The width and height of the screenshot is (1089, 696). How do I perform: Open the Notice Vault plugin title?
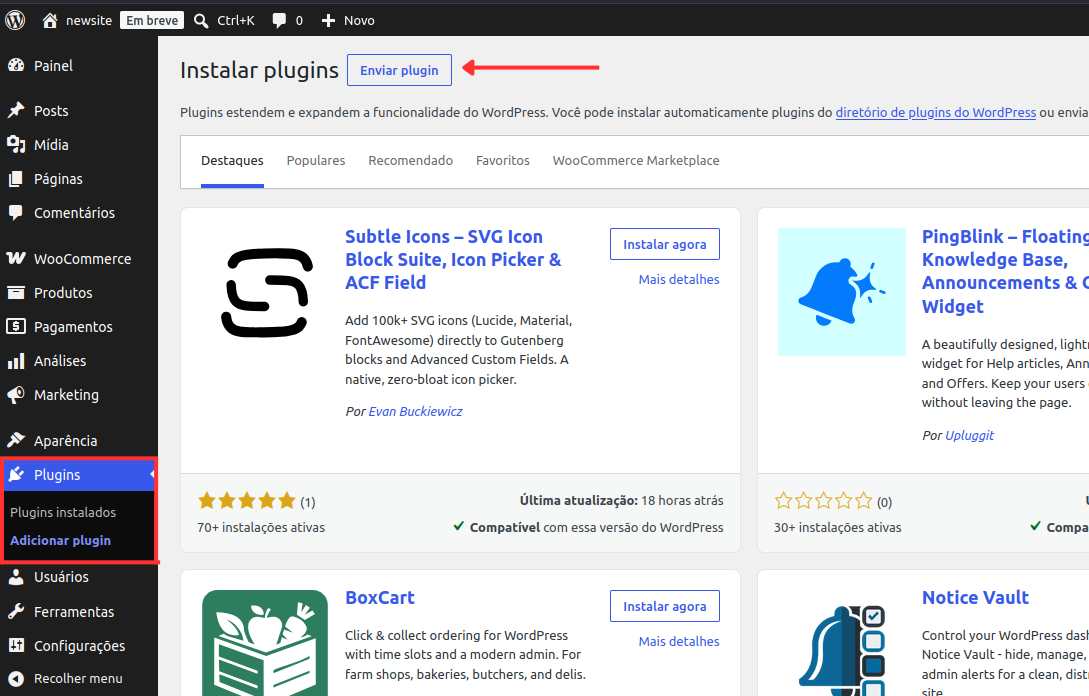pos(975,598)
